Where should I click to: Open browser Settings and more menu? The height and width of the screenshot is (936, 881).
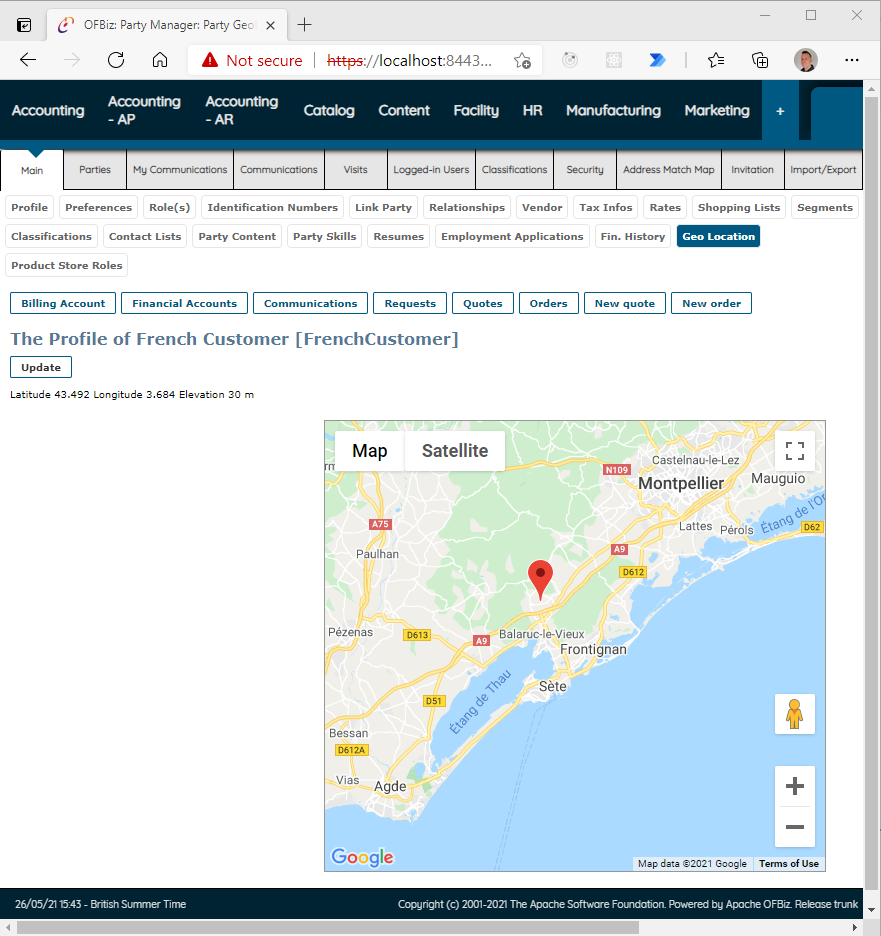click(852, 60)
